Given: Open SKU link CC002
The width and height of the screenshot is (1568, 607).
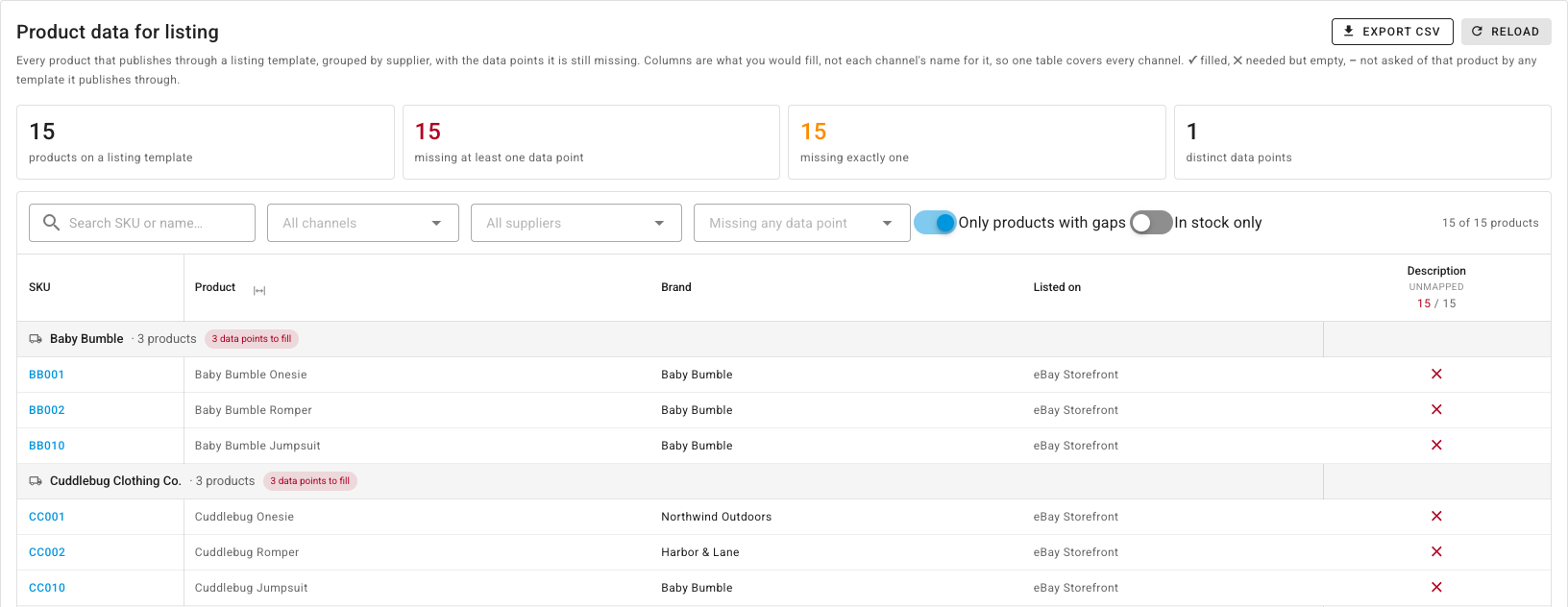Looking at the screenshot, I should tap(47, 552).
